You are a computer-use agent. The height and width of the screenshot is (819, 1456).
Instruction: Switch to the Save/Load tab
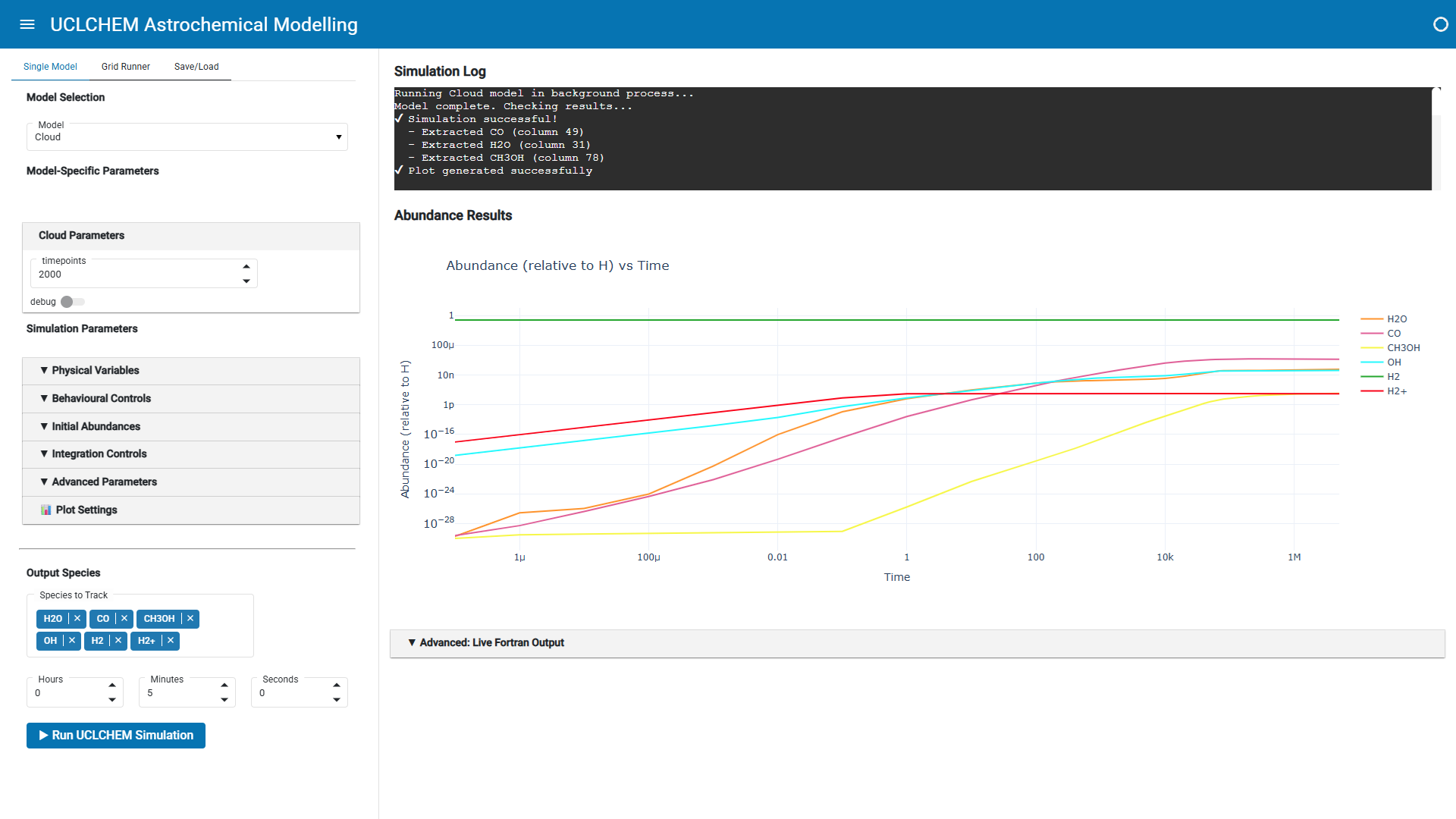click(x=196, y=67)
